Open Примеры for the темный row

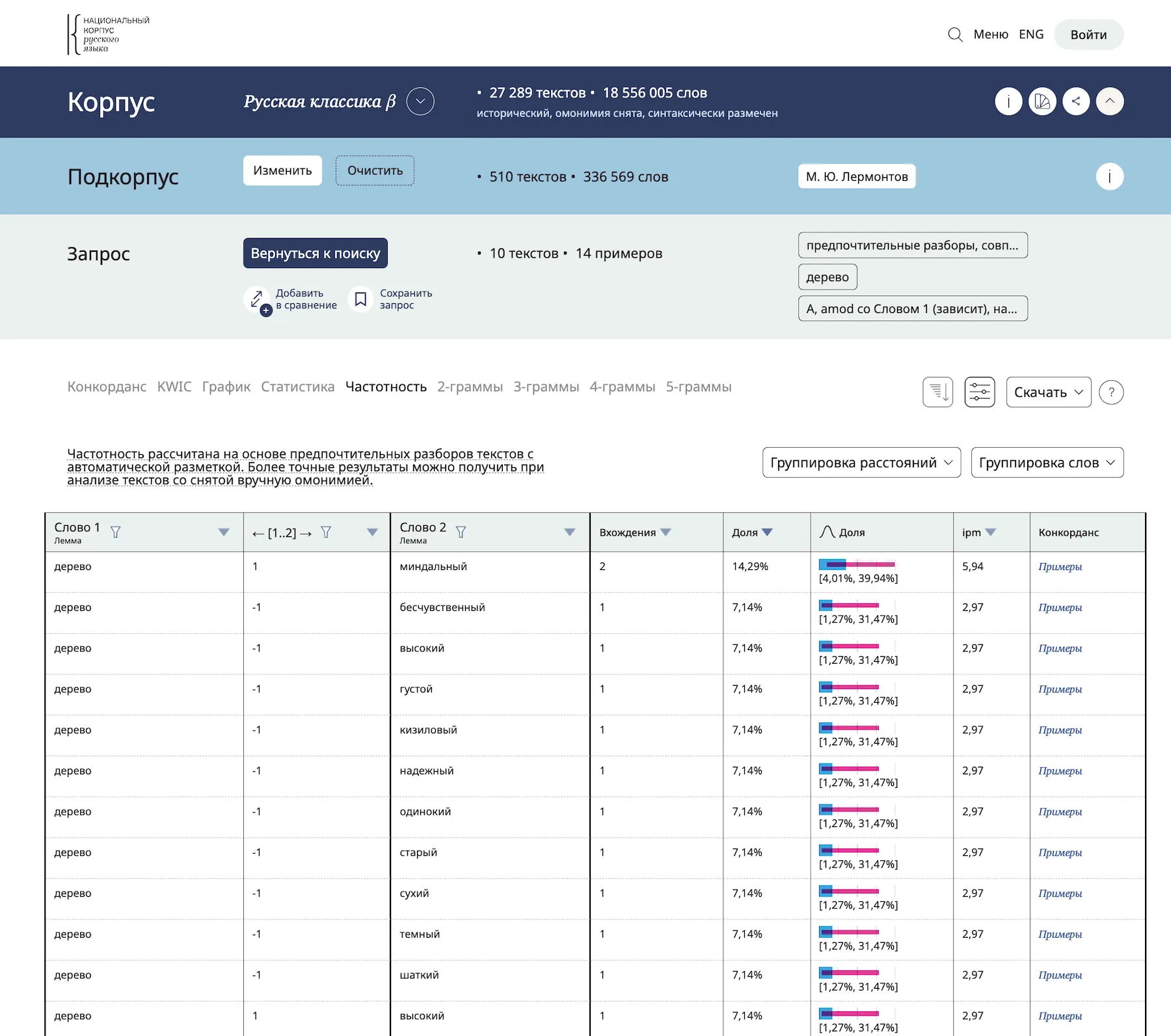(x=1060, y=934)
